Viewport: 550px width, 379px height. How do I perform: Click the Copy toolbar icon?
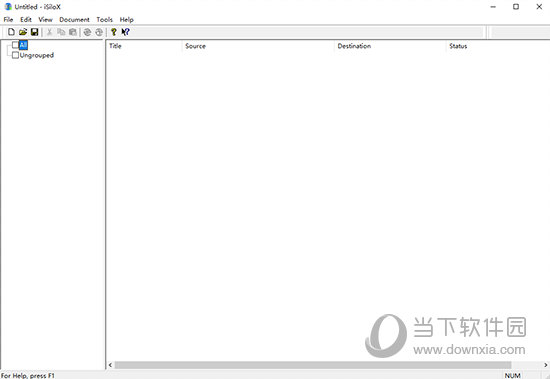(61, 32)
